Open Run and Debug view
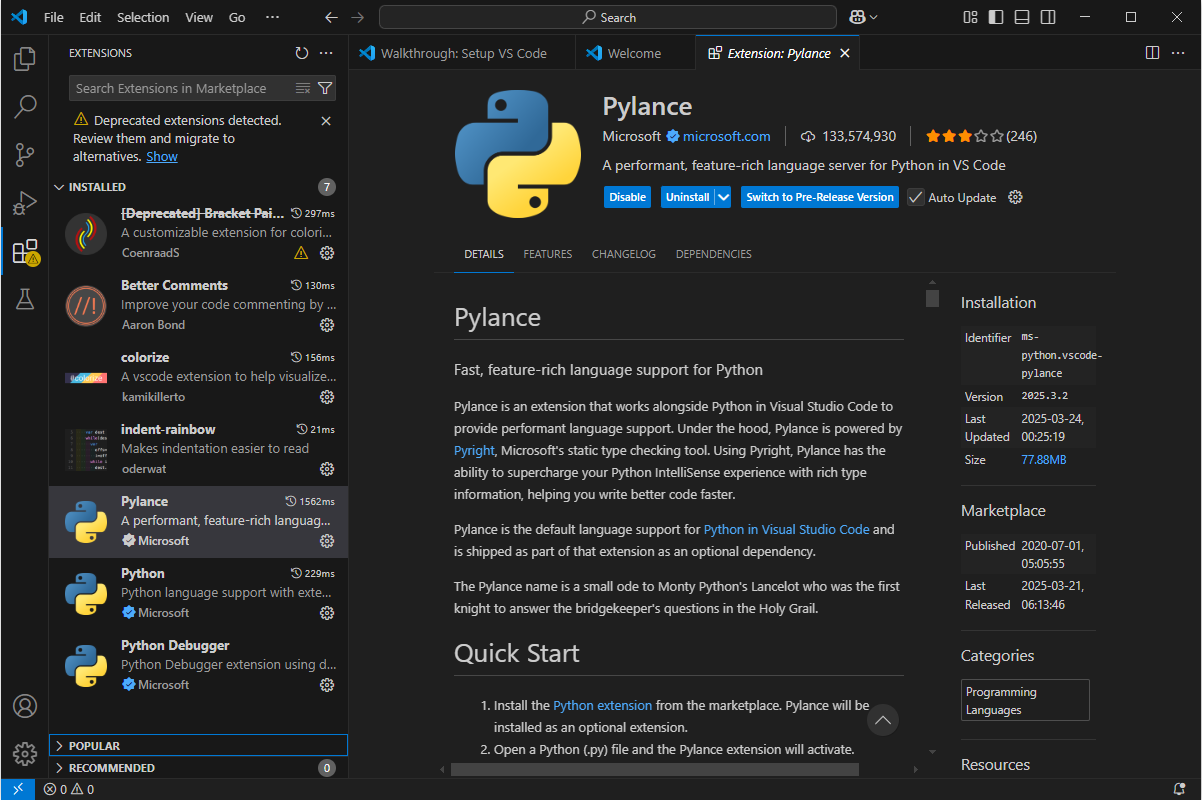1202x800 pixels. click(x=25, y=203)
